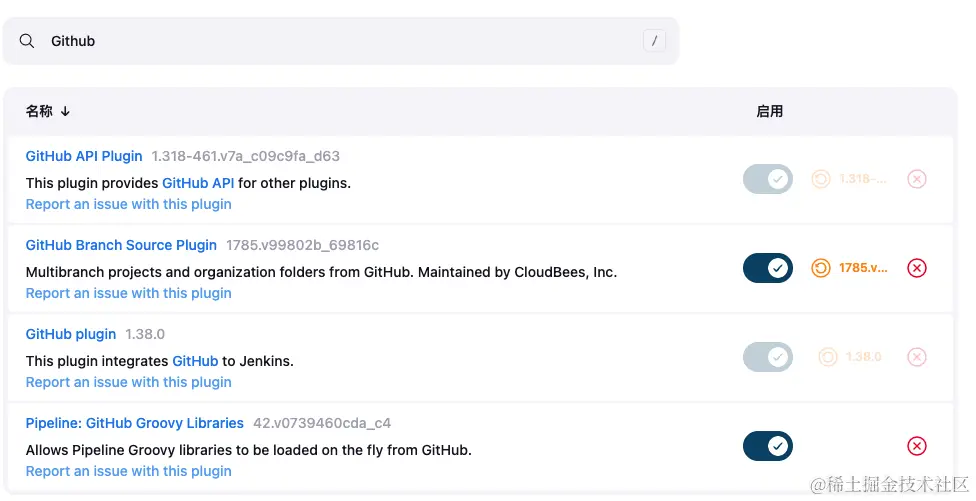976x501 pixels.
Task: Click uninstall icon for GitHub plugin 1.38.0
Action: click(x=916, y=357)
